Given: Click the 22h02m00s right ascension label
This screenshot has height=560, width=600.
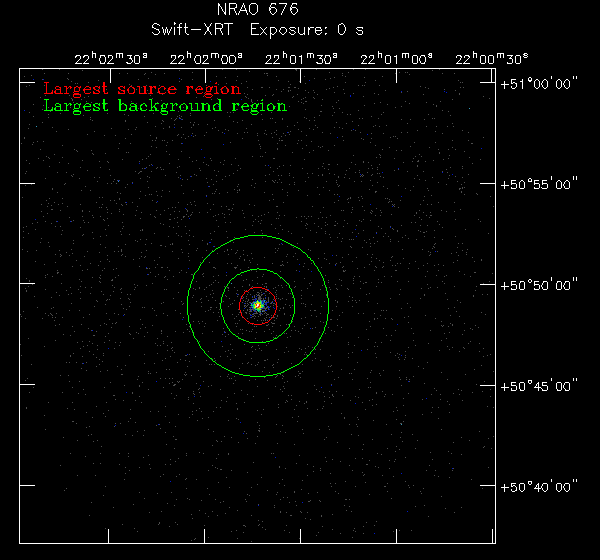Looking at the screenshot, I should tap(206, 59).
